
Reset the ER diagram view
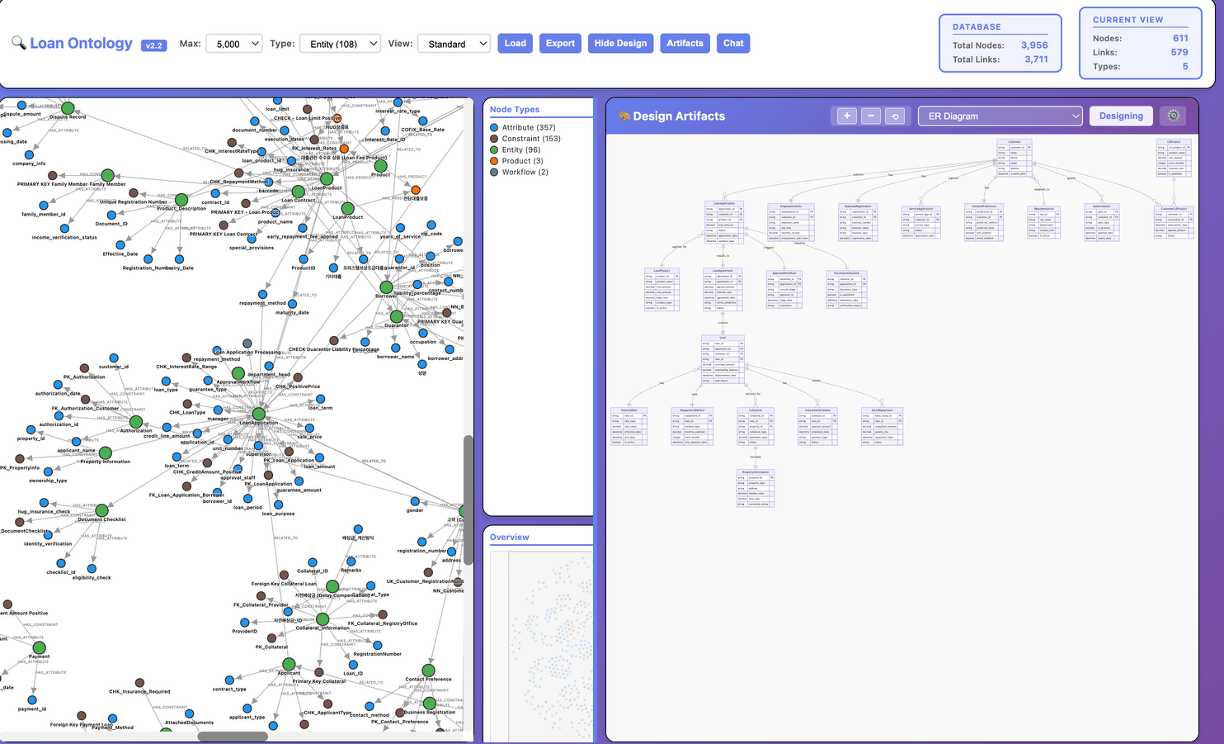pyautogui.click(x=896, y=116)
